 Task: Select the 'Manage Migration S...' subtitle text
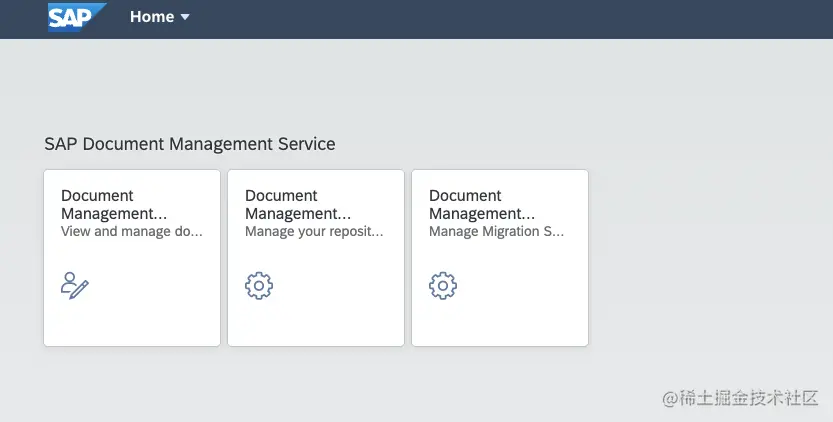[x=497, y=231]
